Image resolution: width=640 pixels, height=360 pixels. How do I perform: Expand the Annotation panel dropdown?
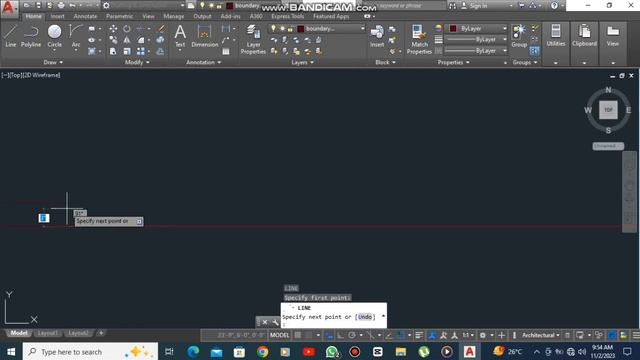click(x=203, y=62)
